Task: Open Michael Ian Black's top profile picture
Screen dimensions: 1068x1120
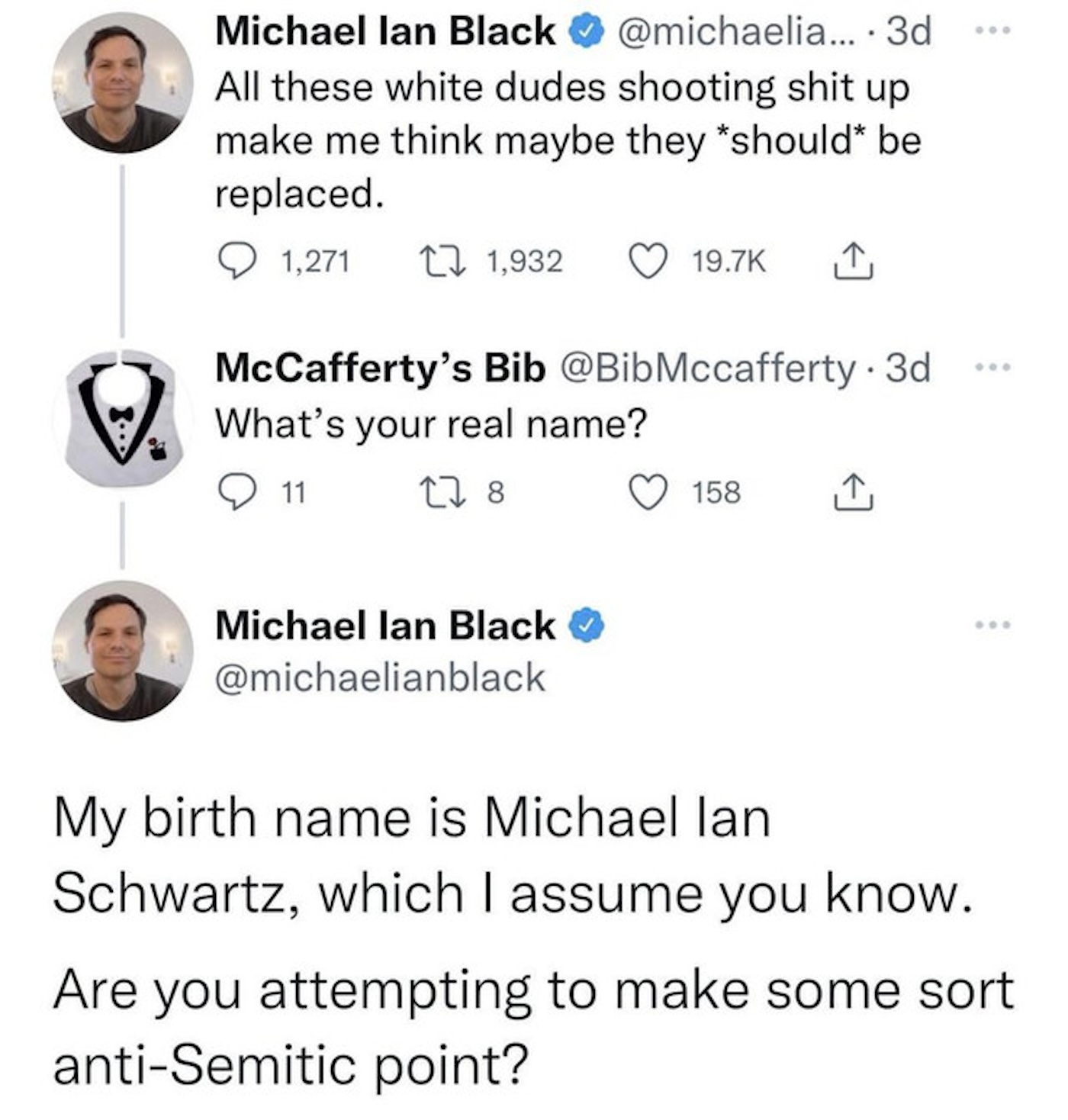Action: [x=122, y=83]
